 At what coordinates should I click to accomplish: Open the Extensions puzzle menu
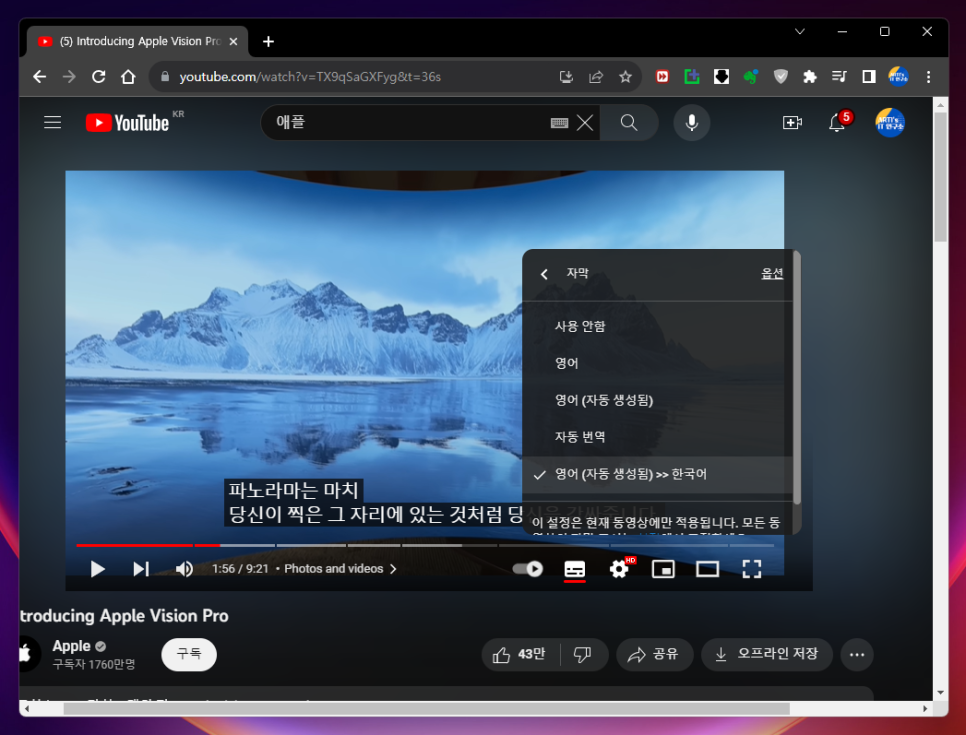(x=810, y=76)
